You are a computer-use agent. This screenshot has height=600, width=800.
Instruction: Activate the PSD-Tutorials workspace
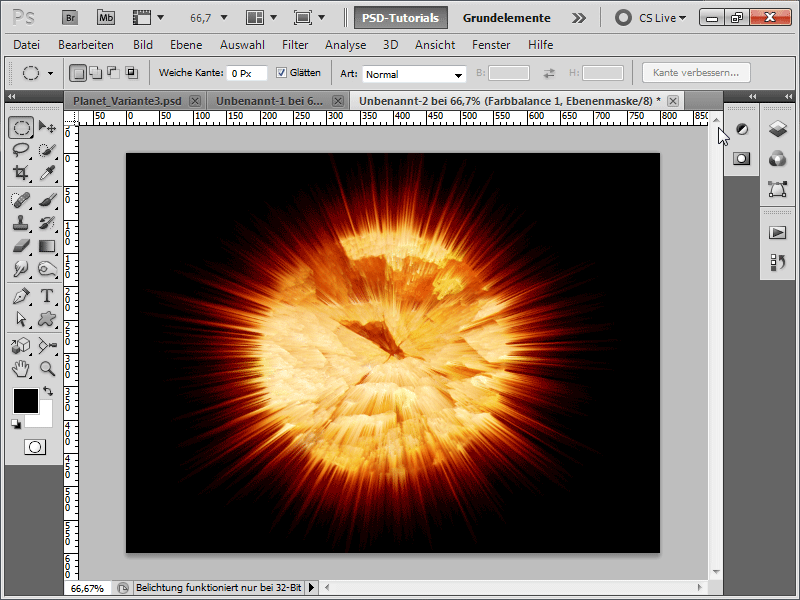point(401,18)
